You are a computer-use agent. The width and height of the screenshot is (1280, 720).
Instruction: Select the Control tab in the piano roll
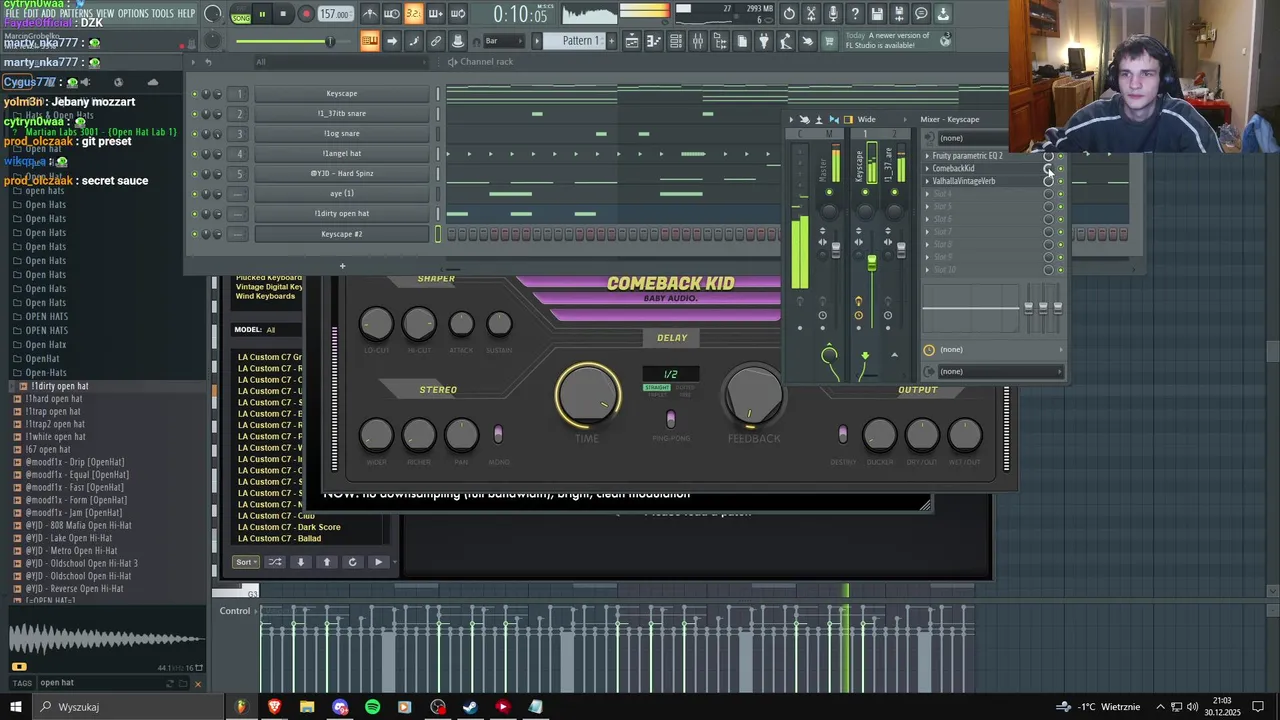coord(235,611)
